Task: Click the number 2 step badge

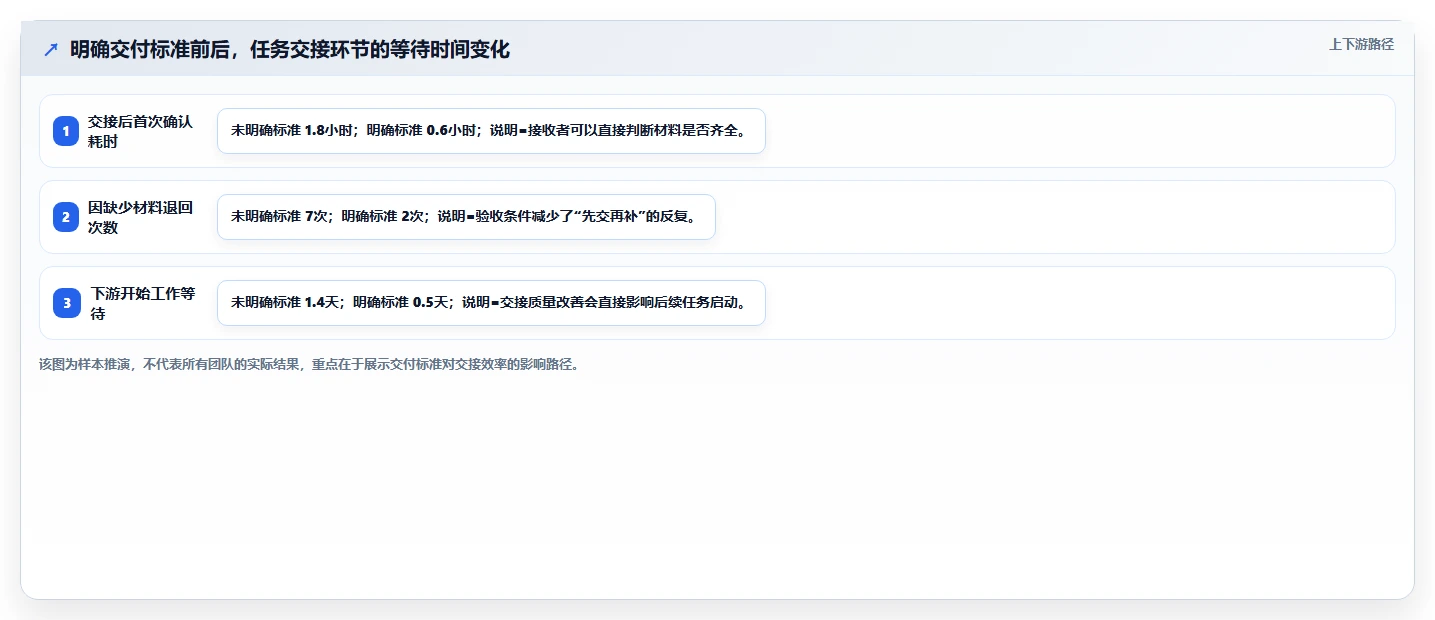Action: pyautogui.click(x=66, y=217)
